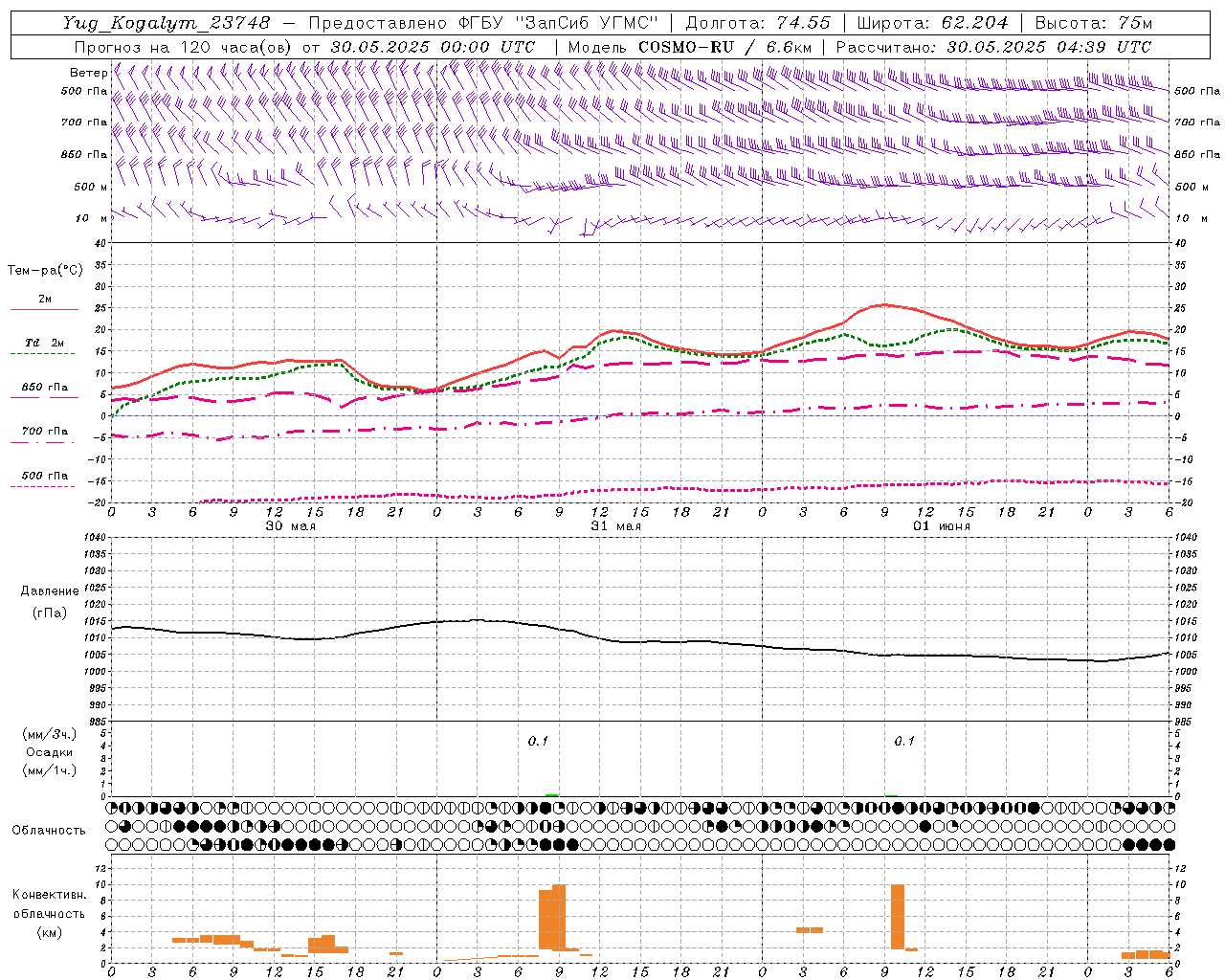Click the 10 м wind level label on left

[91, 218]
